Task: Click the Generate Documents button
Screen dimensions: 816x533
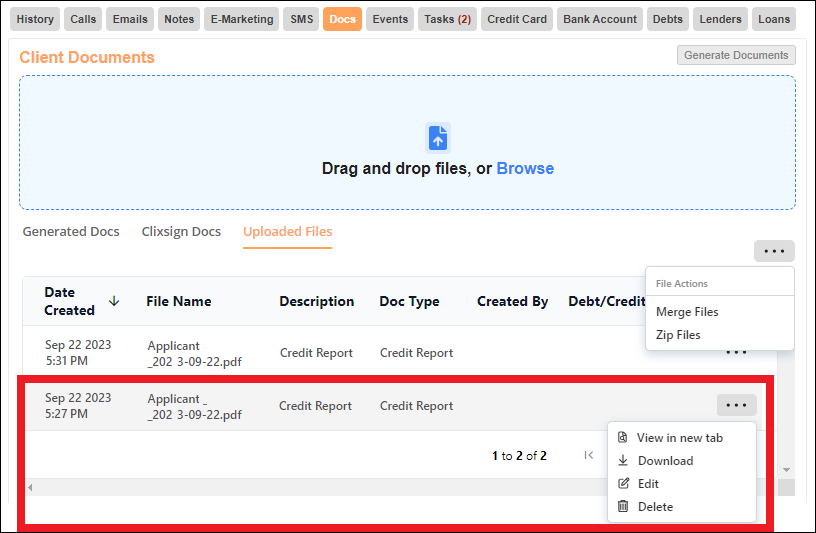Action: coord(736,56)
